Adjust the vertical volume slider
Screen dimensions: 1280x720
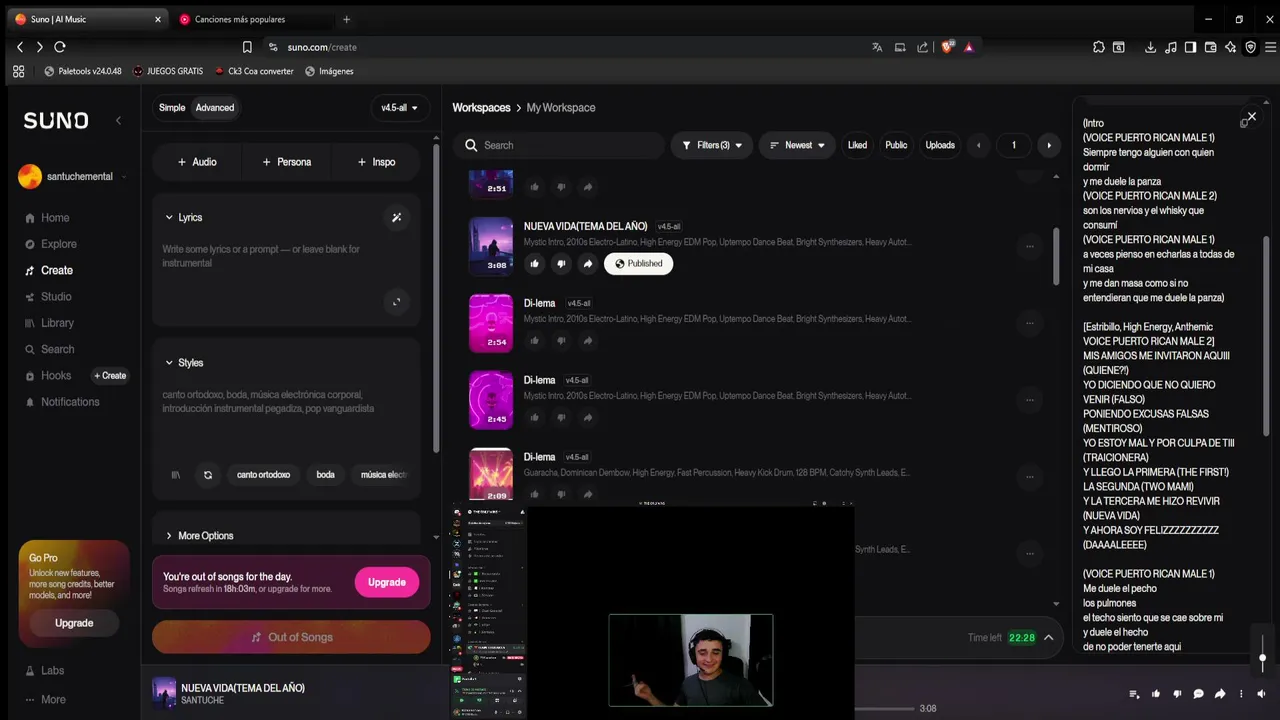[1263, 657]
